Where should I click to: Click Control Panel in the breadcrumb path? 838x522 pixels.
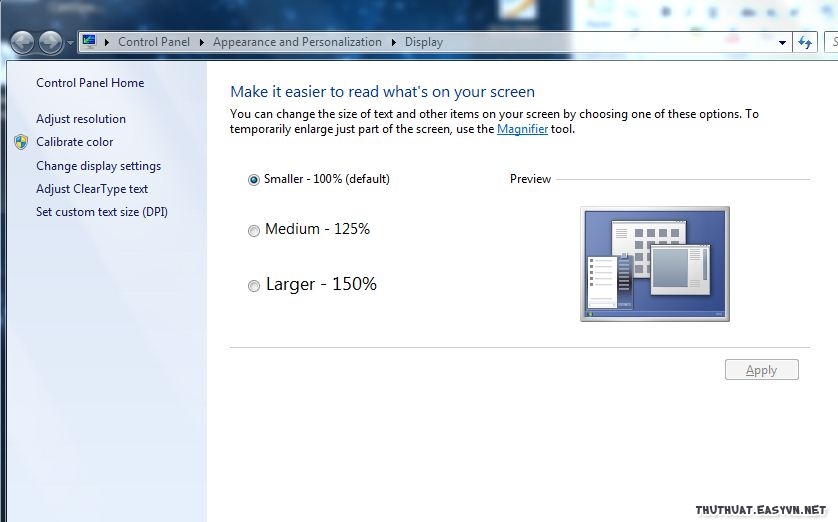pyautogui.click(x=153, y=42)
